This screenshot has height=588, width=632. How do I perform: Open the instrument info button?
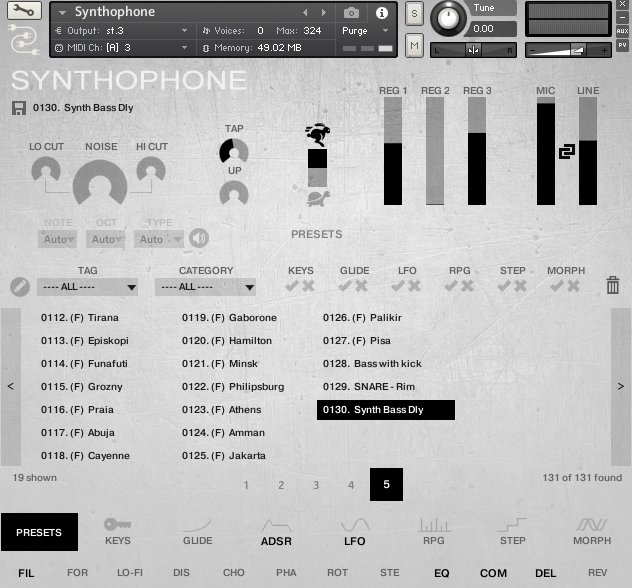coord(381,13)
